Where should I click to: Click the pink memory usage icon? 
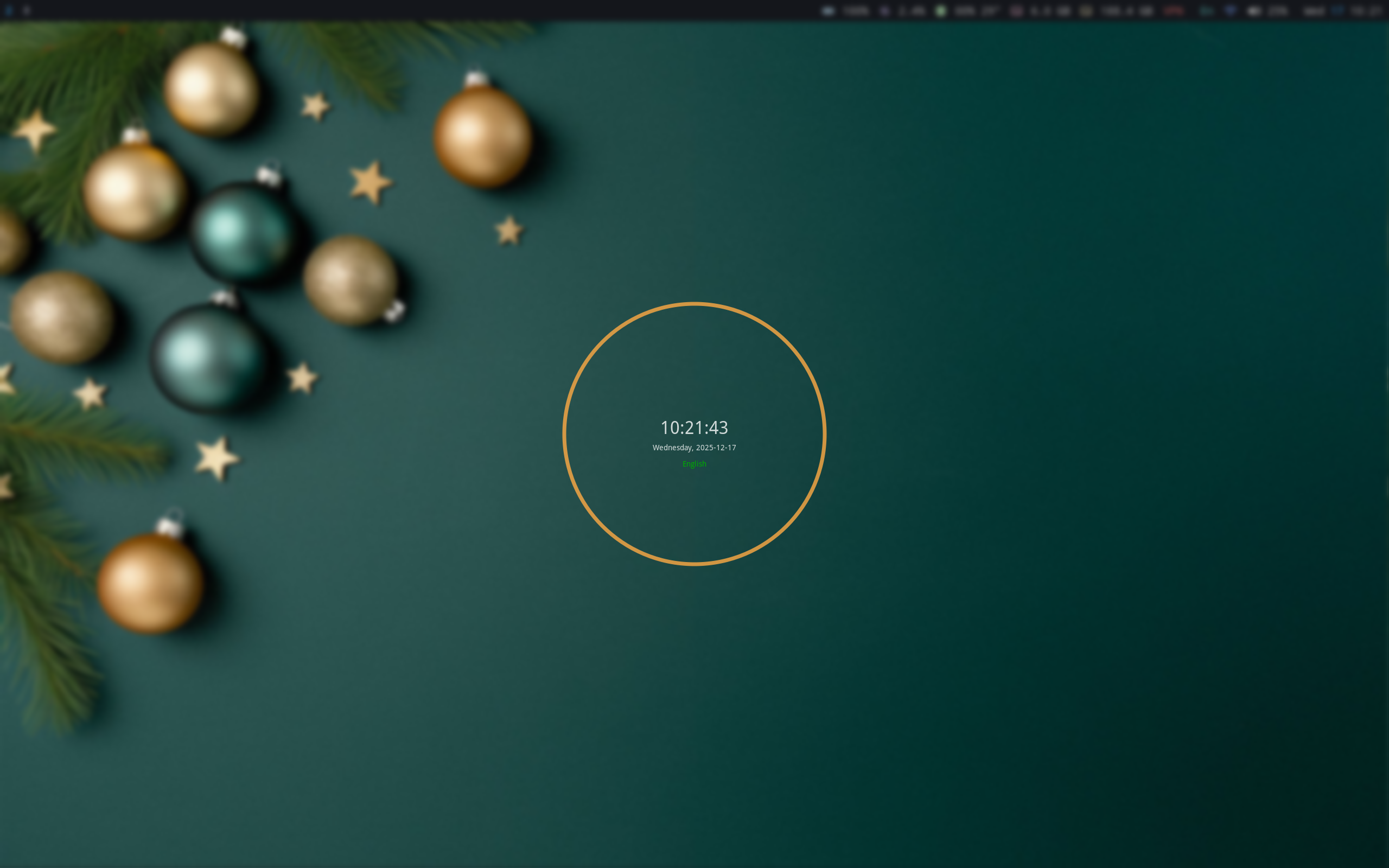[x=1016, y=11]
